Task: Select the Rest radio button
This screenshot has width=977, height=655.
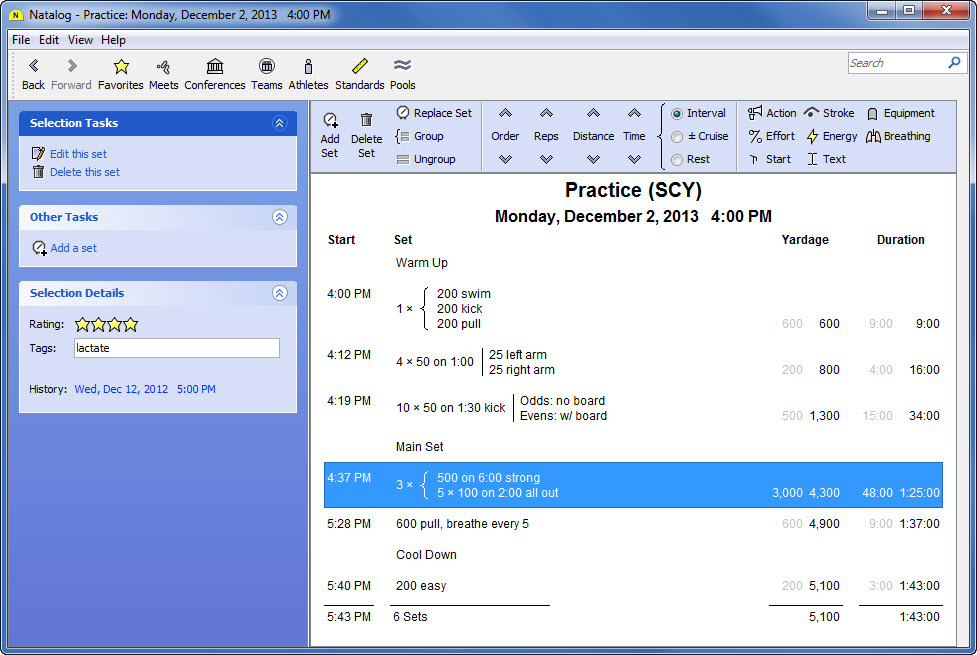Action: (677, 160)
